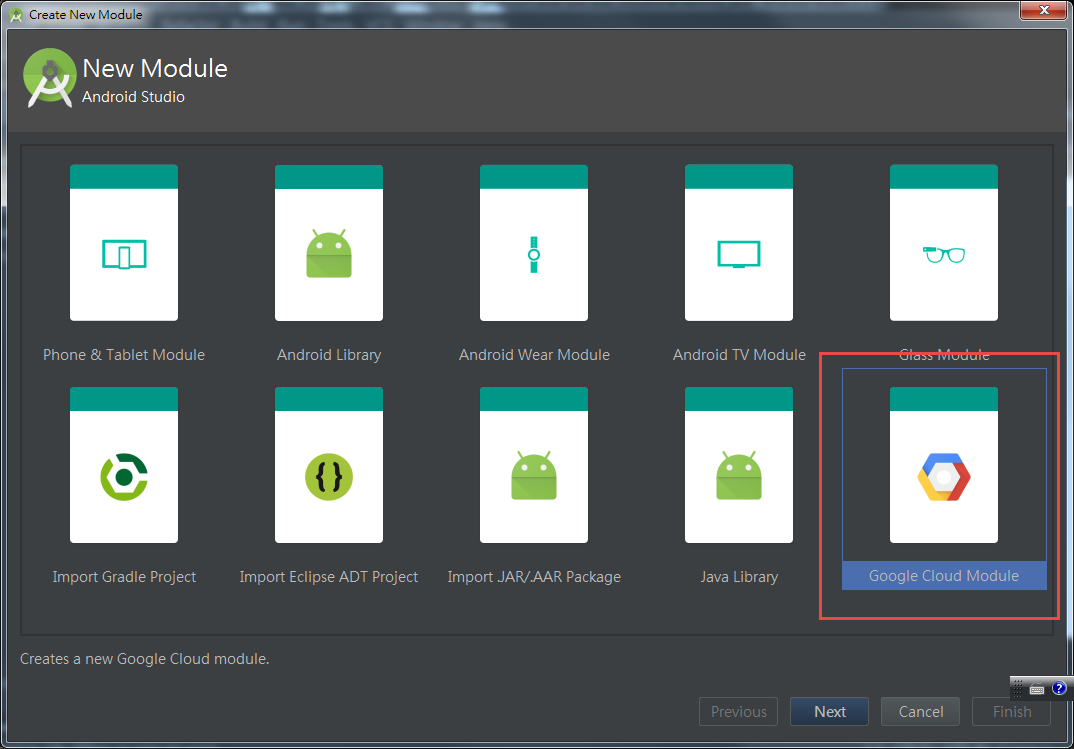The height and width of the screenshot is (749, 1074).
Task: Go back with the Previous button
Action: coord(738,711)
